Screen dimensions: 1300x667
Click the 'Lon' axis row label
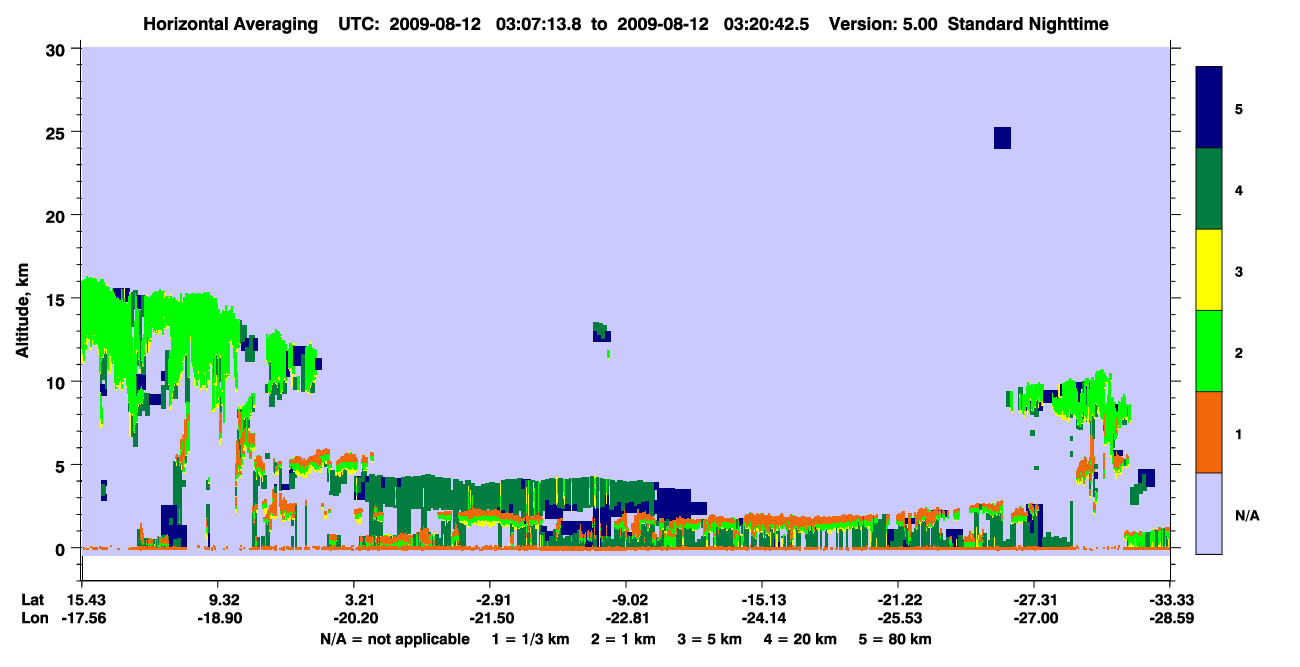click(34, 619)
